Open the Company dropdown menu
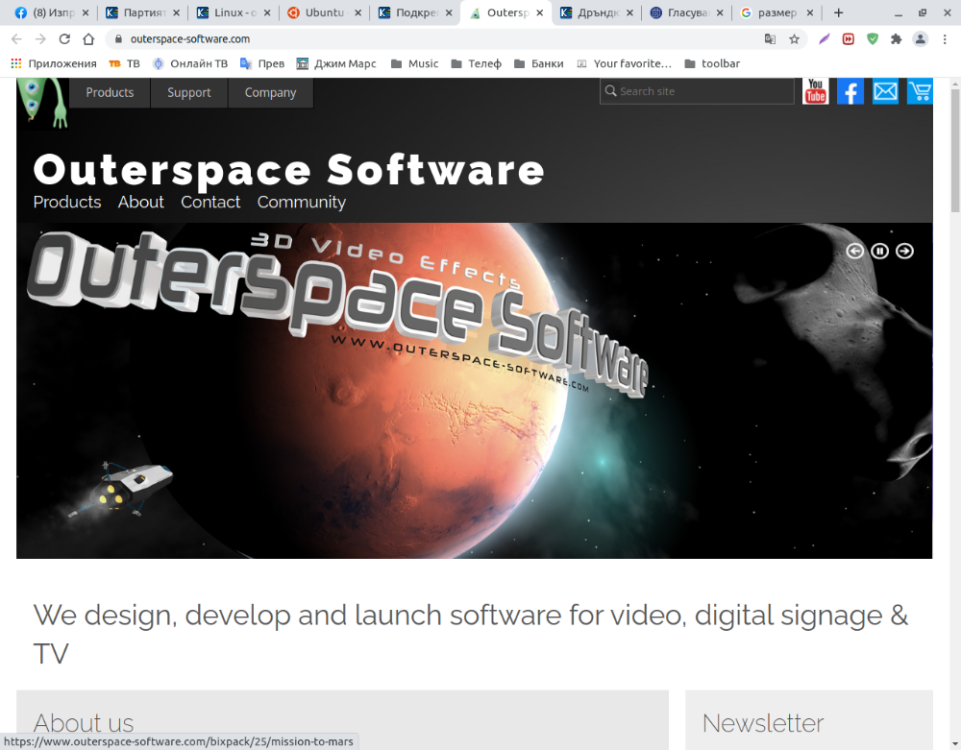 point(270,93)
